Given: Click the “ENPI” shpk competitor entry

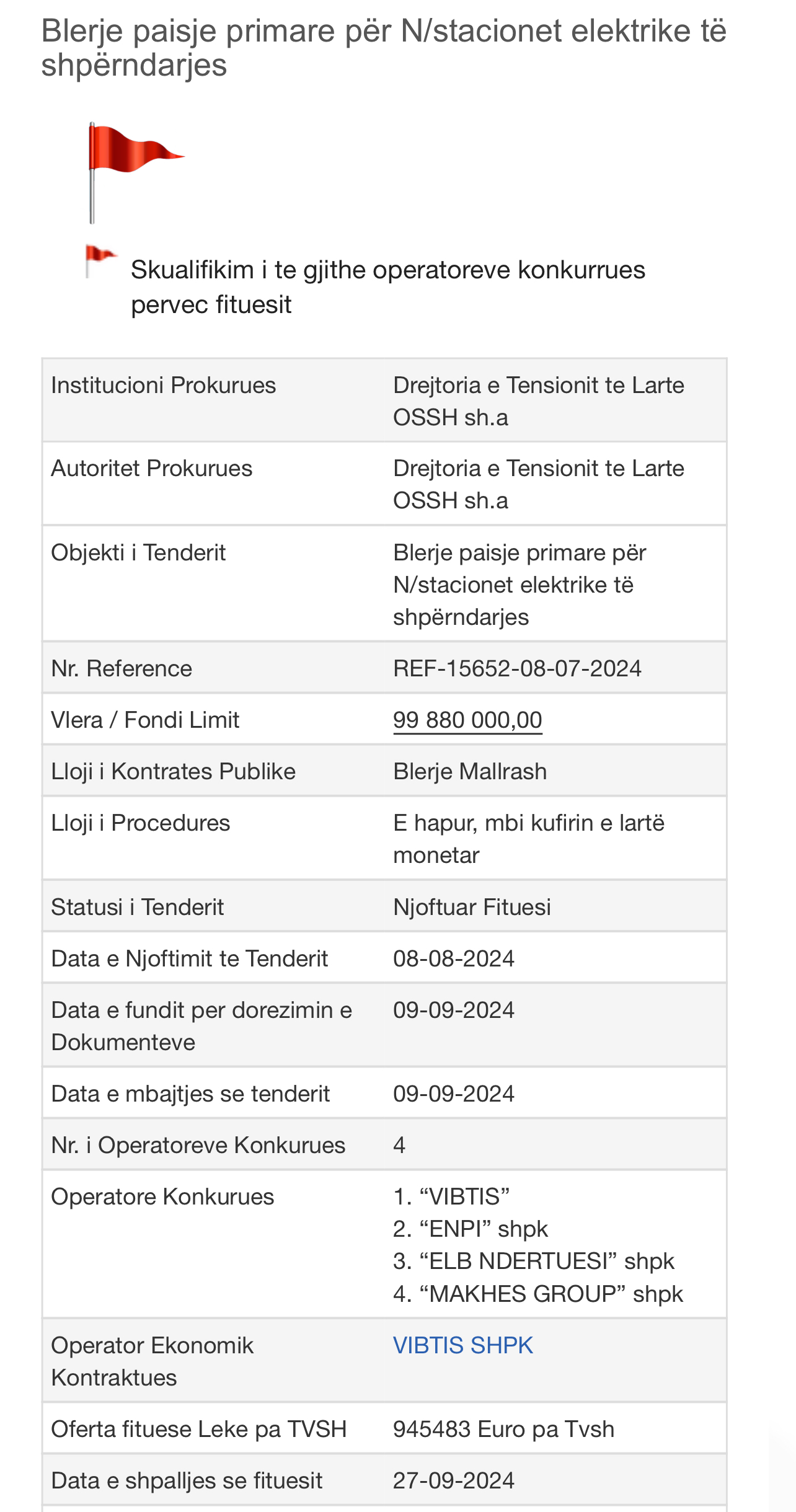Looking at the screenshot, I should tap(471, 1229).
